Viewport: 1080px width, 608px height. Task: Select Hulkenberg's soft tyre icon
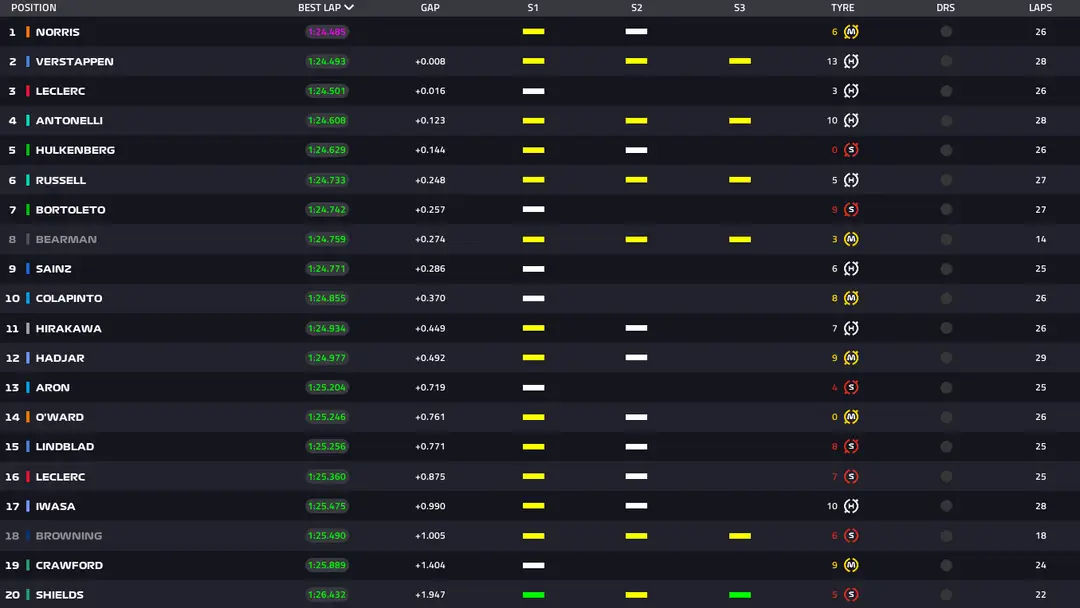click(x=851, y=150)
